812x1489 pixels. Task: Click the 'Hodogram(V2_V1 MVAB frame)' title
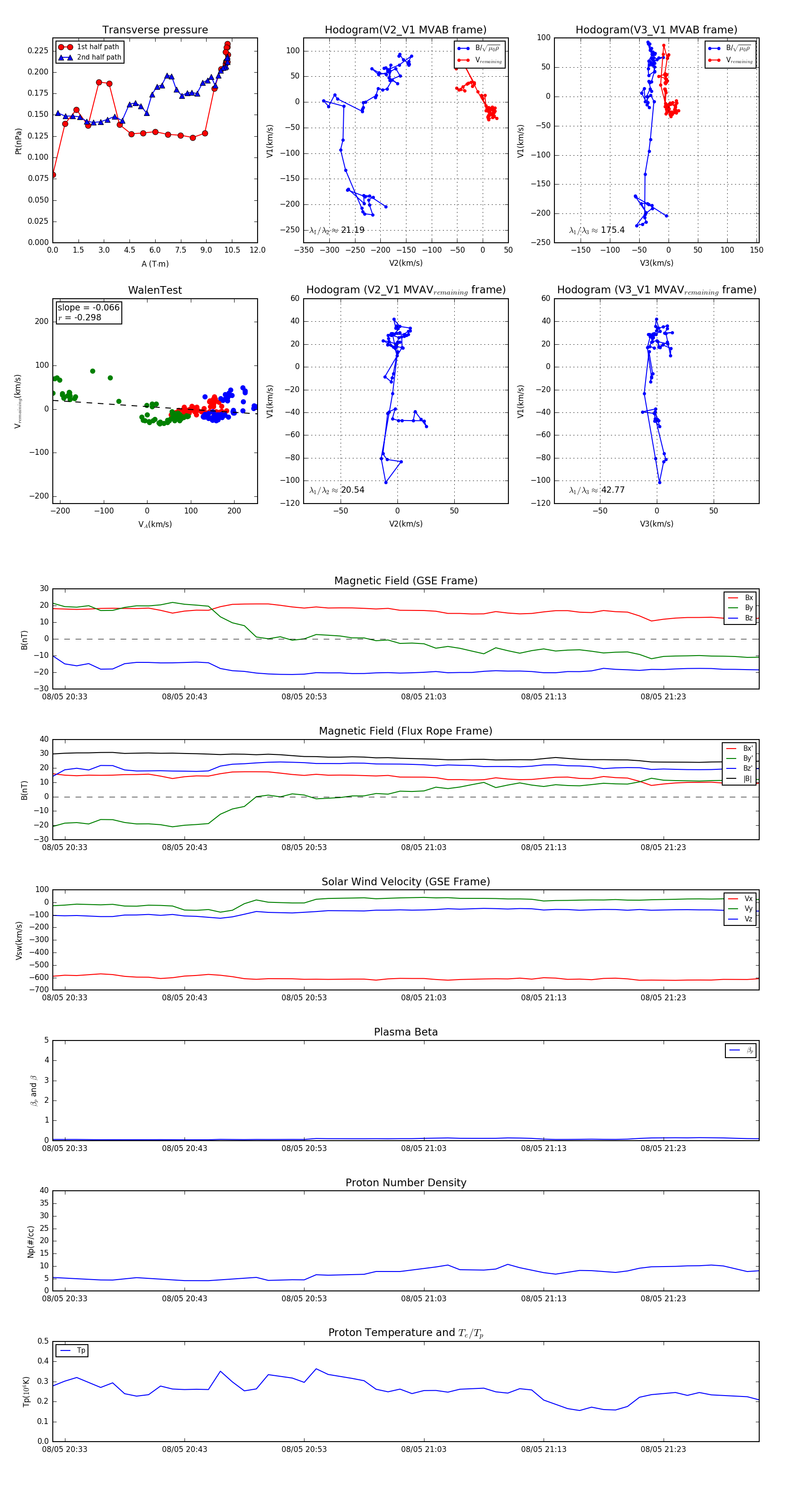(x=406, y=29)
